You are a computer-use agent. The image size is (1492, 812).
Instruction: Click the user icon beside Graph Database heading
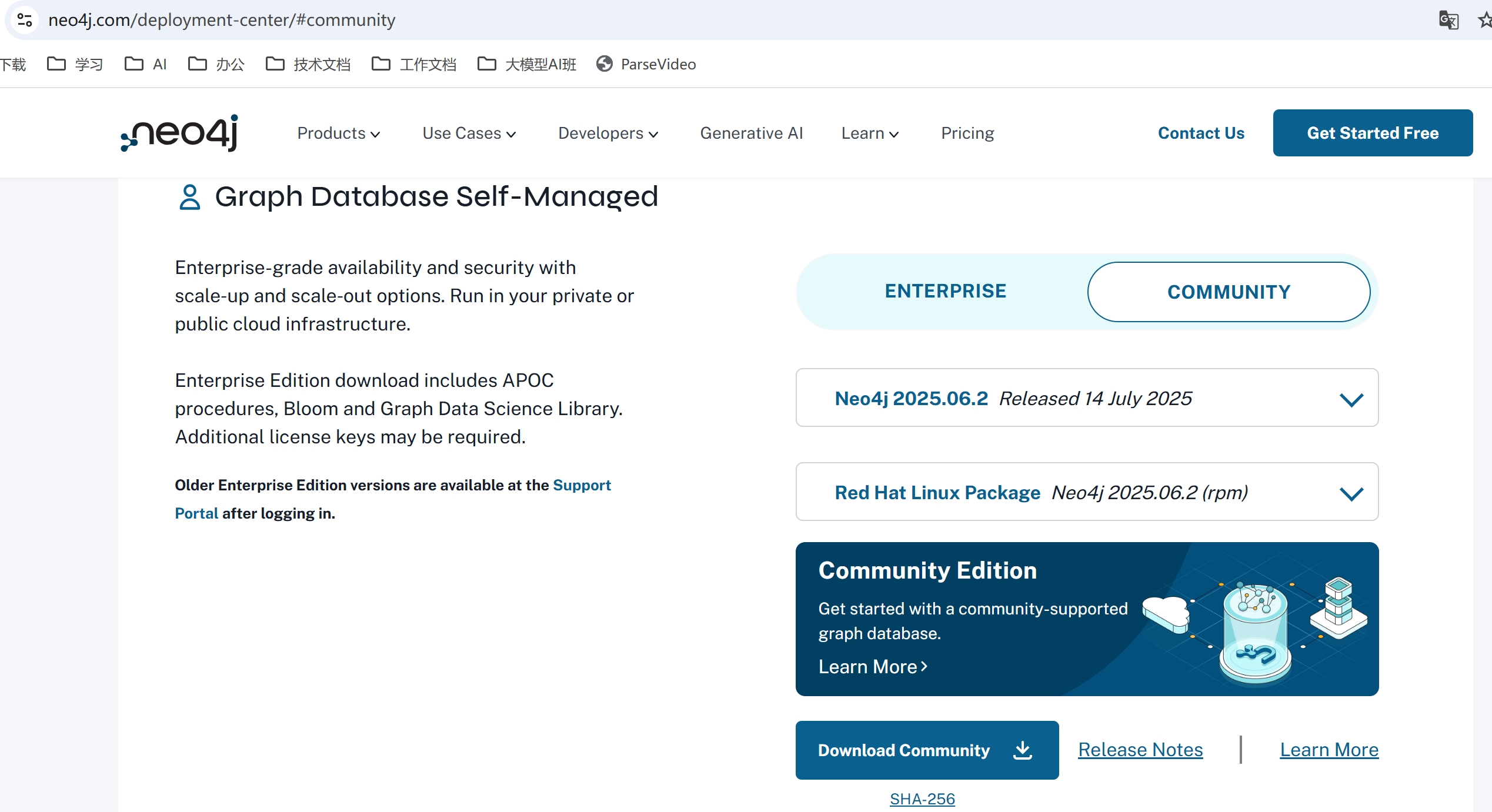point(189,197)
